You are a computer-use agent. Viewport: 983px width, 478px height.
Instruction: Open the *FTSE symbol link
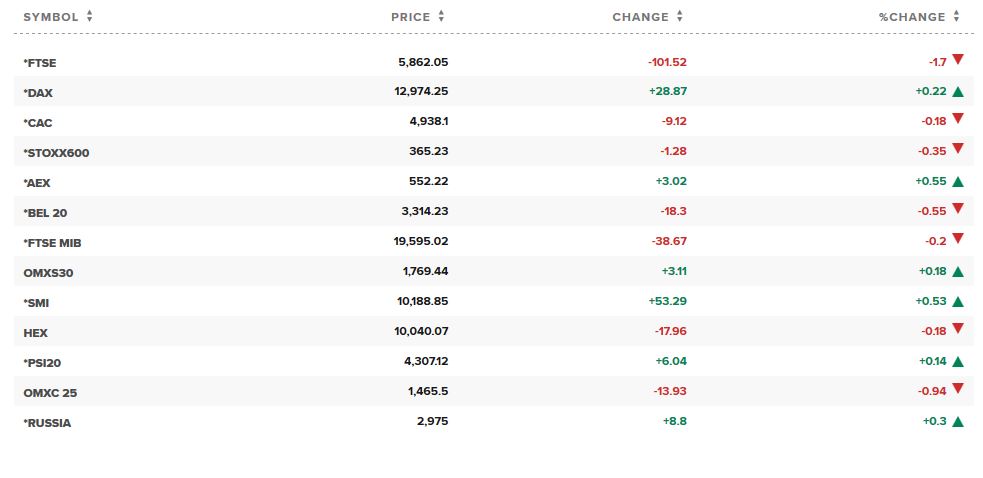40,63
